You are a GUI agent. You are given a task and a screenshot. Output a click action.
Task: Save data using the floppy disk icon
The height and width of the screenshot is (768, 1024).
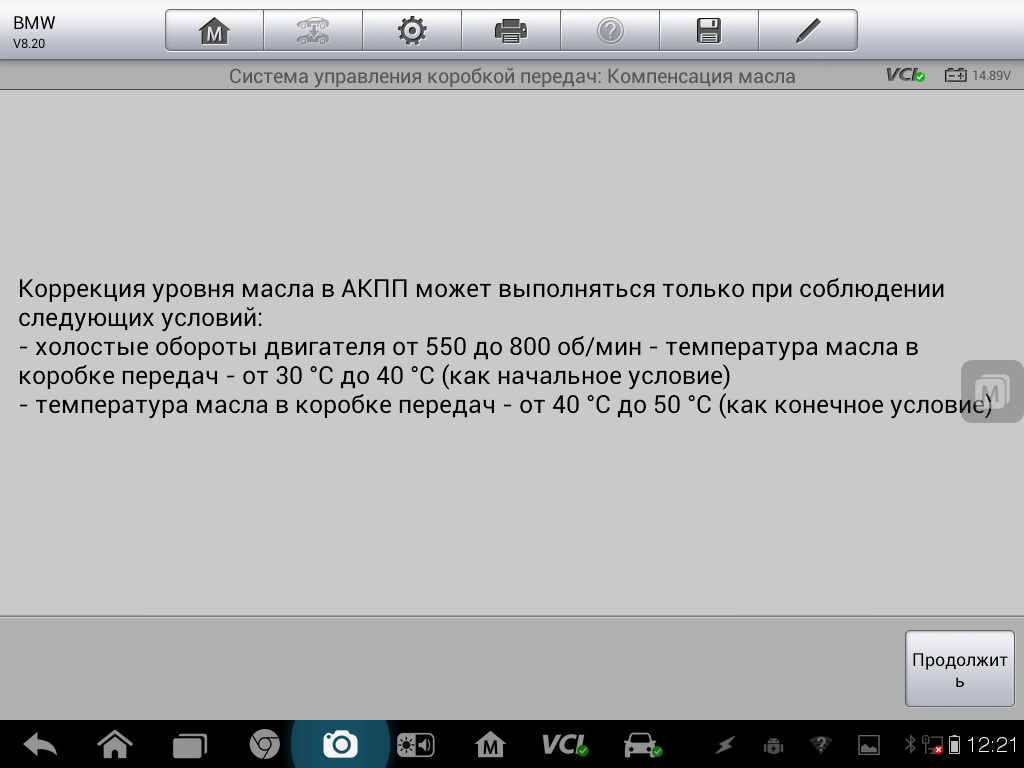point(708,31)
